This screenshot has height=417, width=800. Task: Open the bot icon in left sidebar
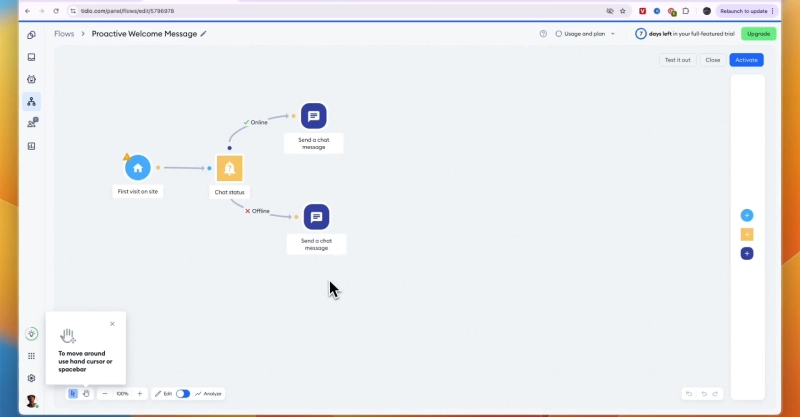32,79
